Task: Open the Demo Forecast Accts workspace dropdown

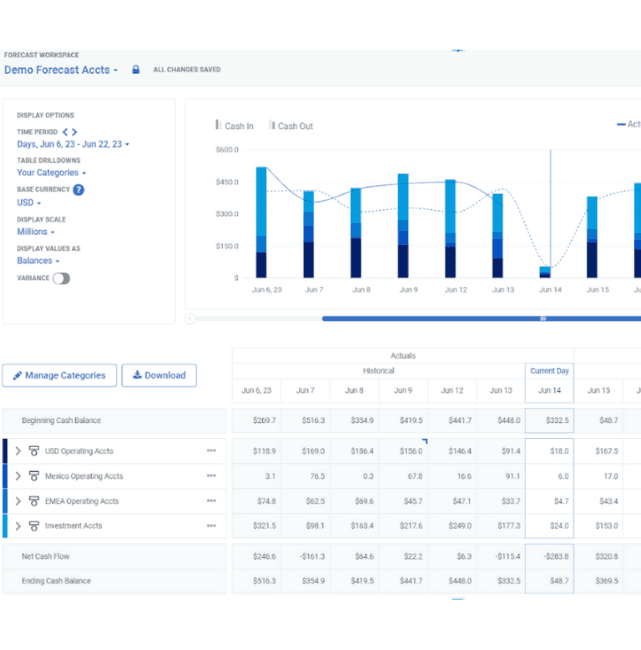Action: (x=61, y=70)
